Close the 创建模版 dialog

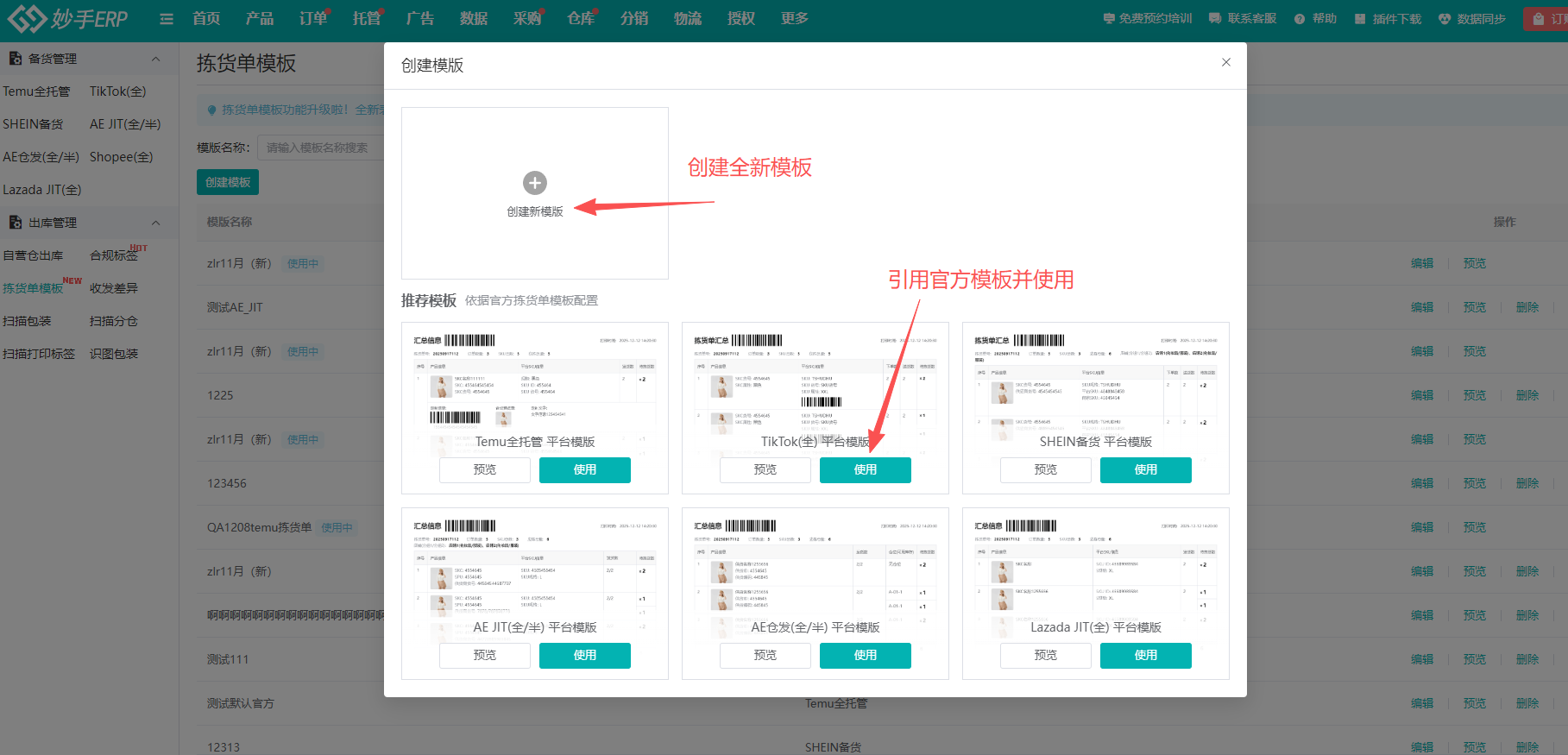coord(1226,62)
